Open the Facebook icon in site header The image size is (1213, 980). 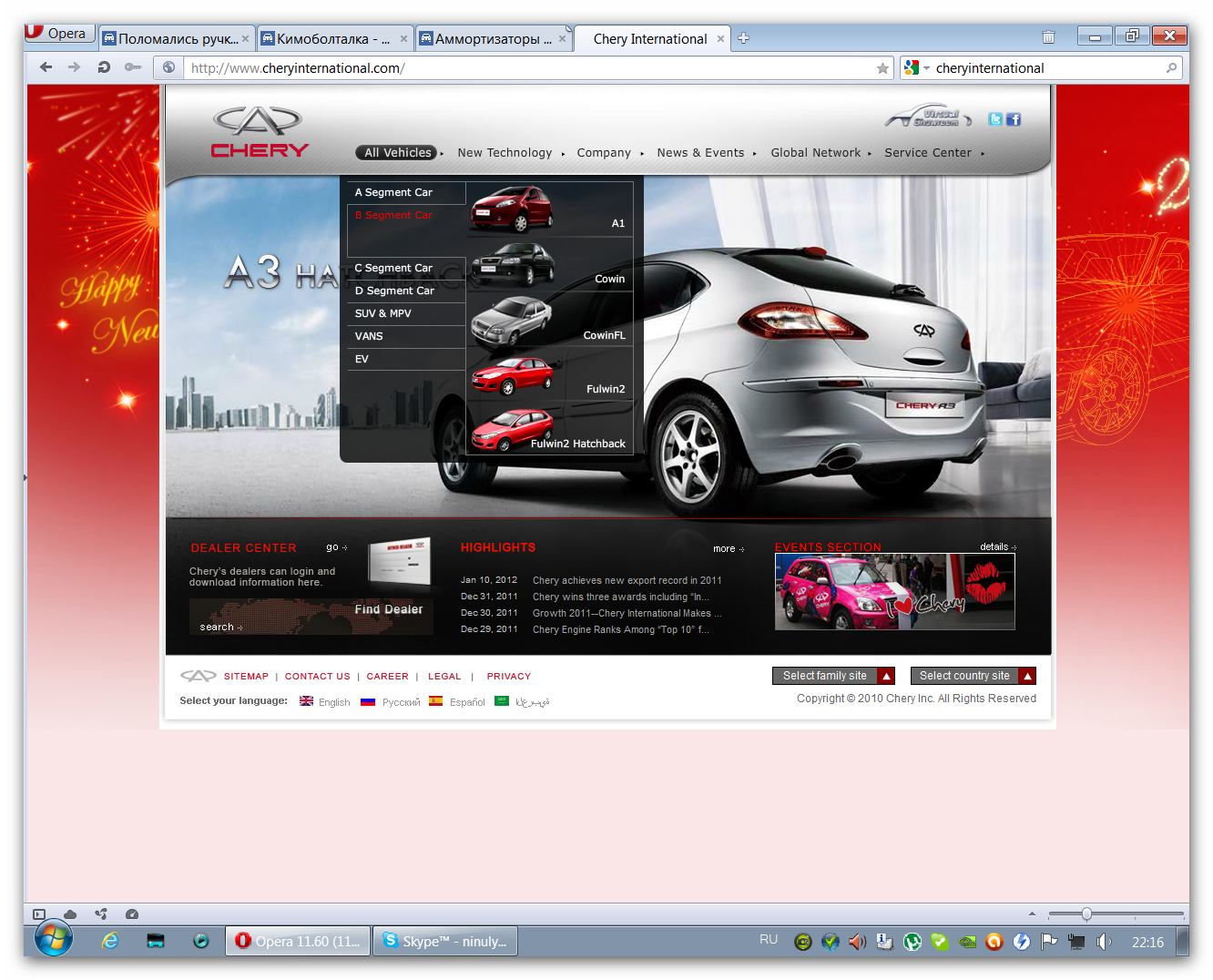pos(1014,119)
